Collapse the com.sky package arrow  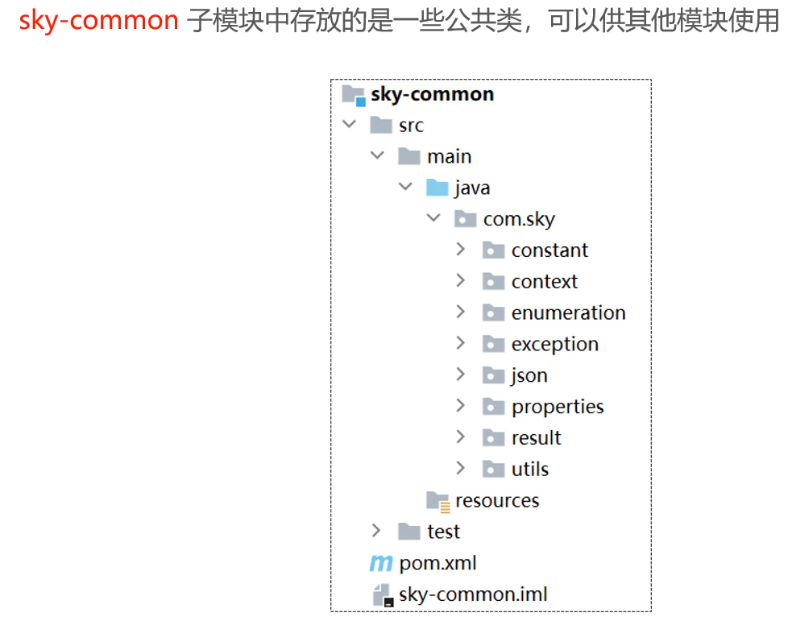433,218
